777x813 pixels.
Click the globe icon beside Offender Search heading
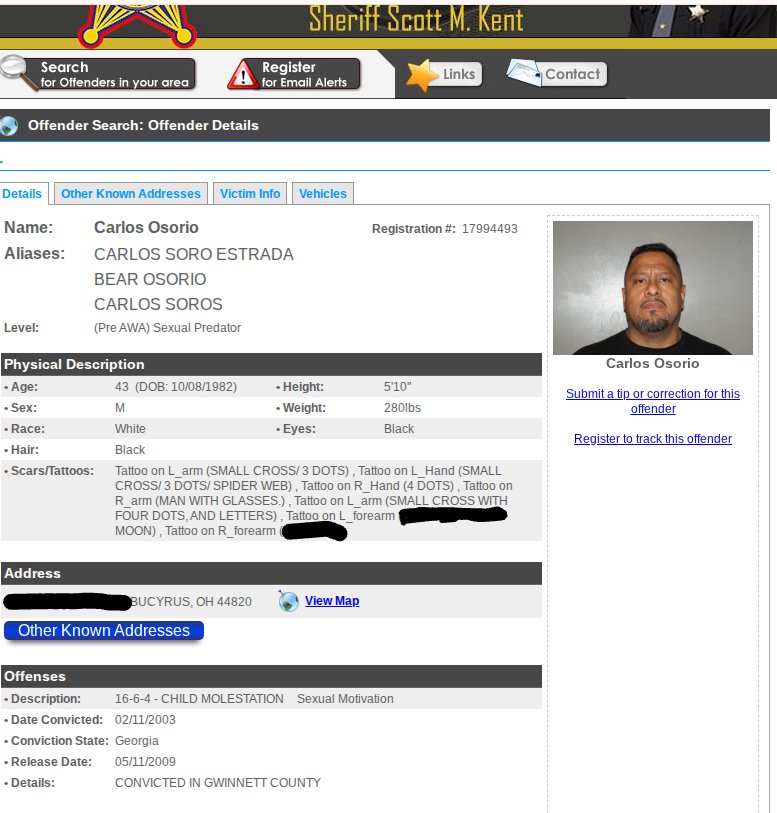point(8,126)
